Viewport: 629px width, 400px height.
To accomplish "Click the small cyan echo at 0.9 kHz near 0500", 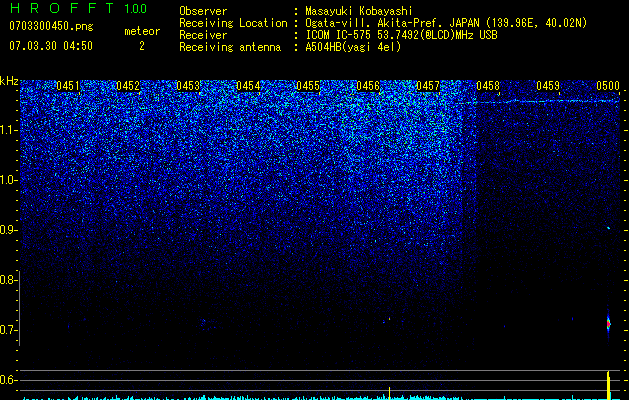I will (x=609, y=228).
